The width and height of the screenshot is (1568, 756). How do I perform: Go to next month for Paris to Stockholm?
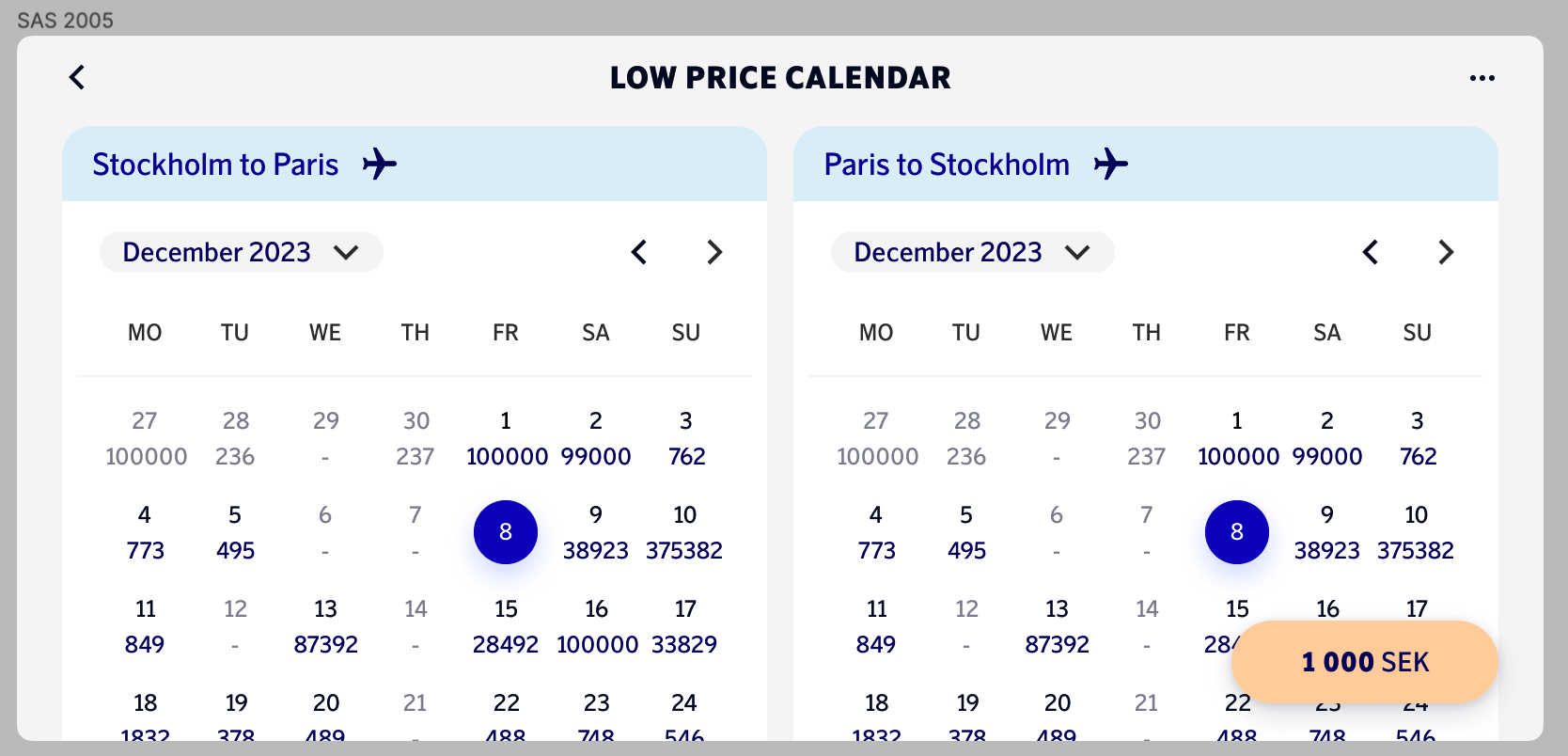[1446, 252]
